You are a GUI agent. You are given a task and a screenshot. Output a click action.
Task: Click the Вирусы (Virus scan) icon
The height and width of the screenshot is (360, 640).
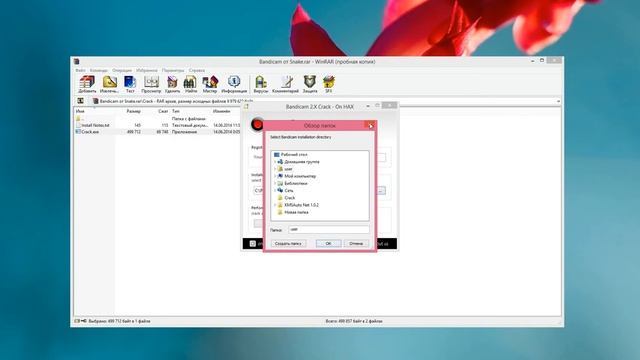260,84
